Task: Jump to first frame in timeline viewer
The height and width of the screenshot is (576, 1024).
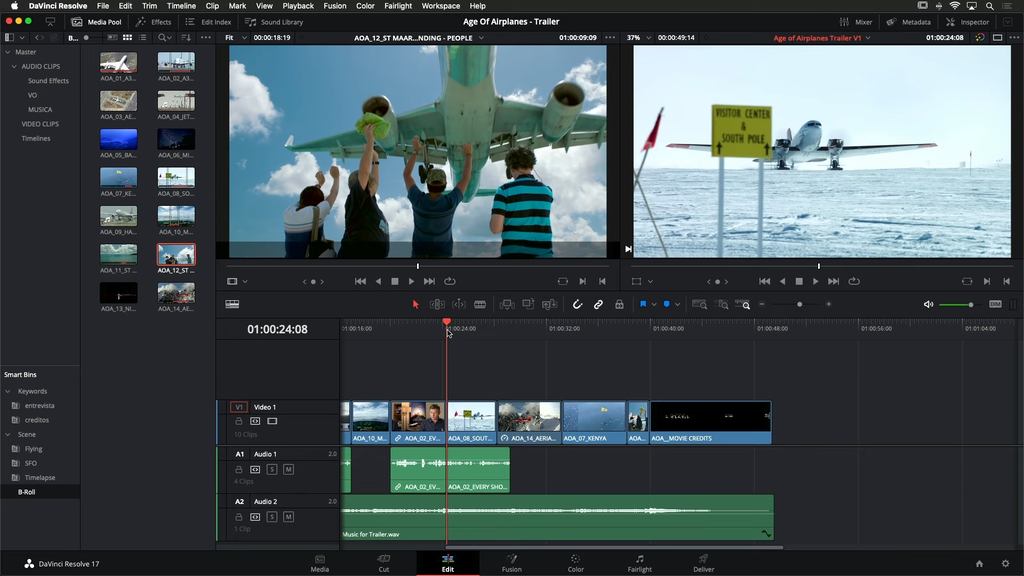Action: (764, 281)
